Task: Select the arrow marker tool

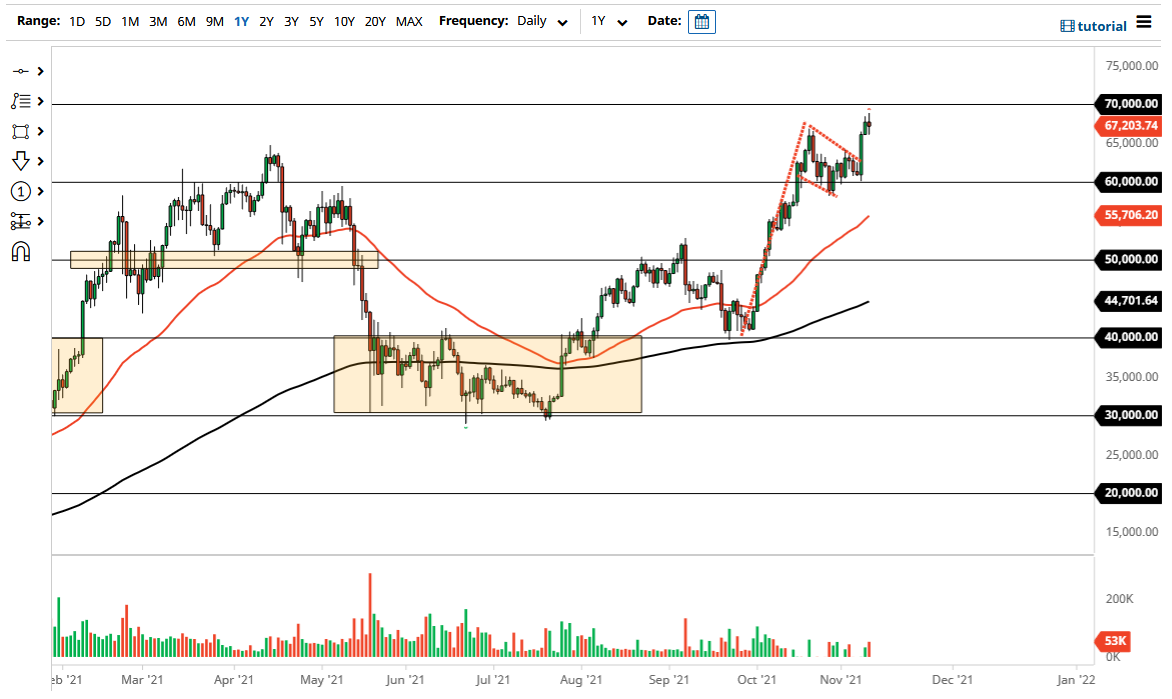Action: click(x=20, y=161)
